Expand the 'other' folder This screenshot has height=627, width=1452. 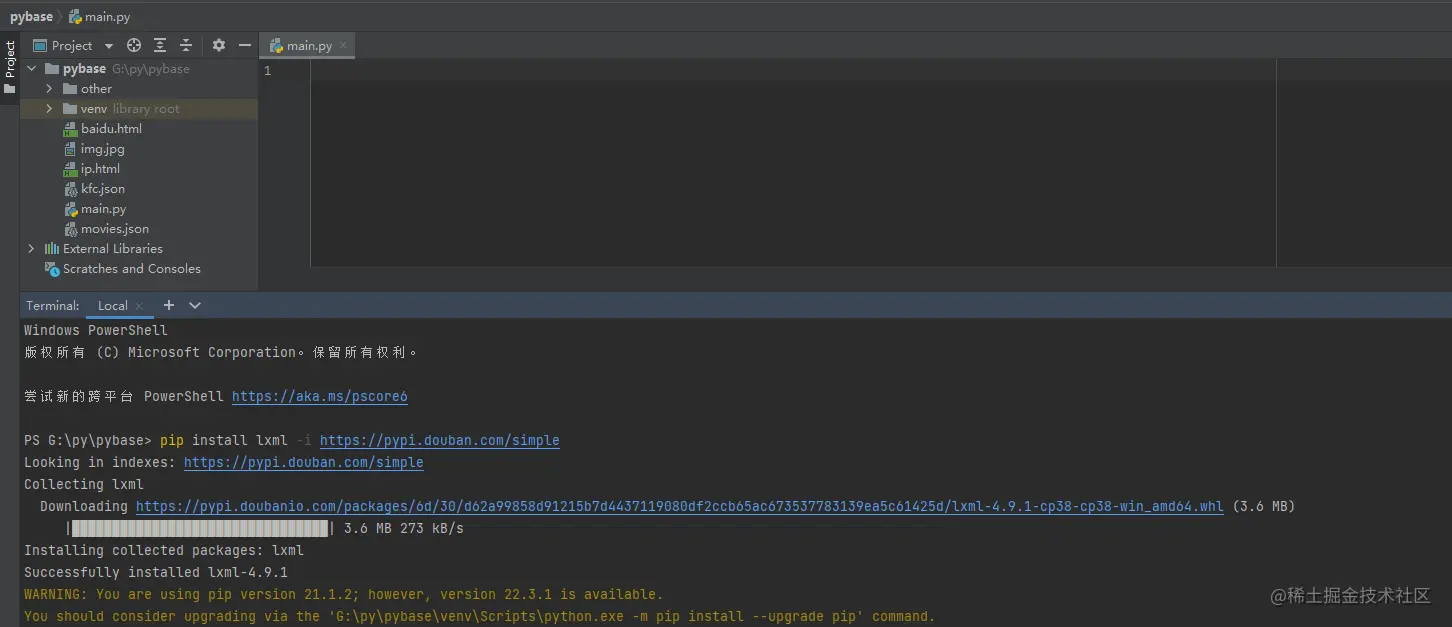49,89
